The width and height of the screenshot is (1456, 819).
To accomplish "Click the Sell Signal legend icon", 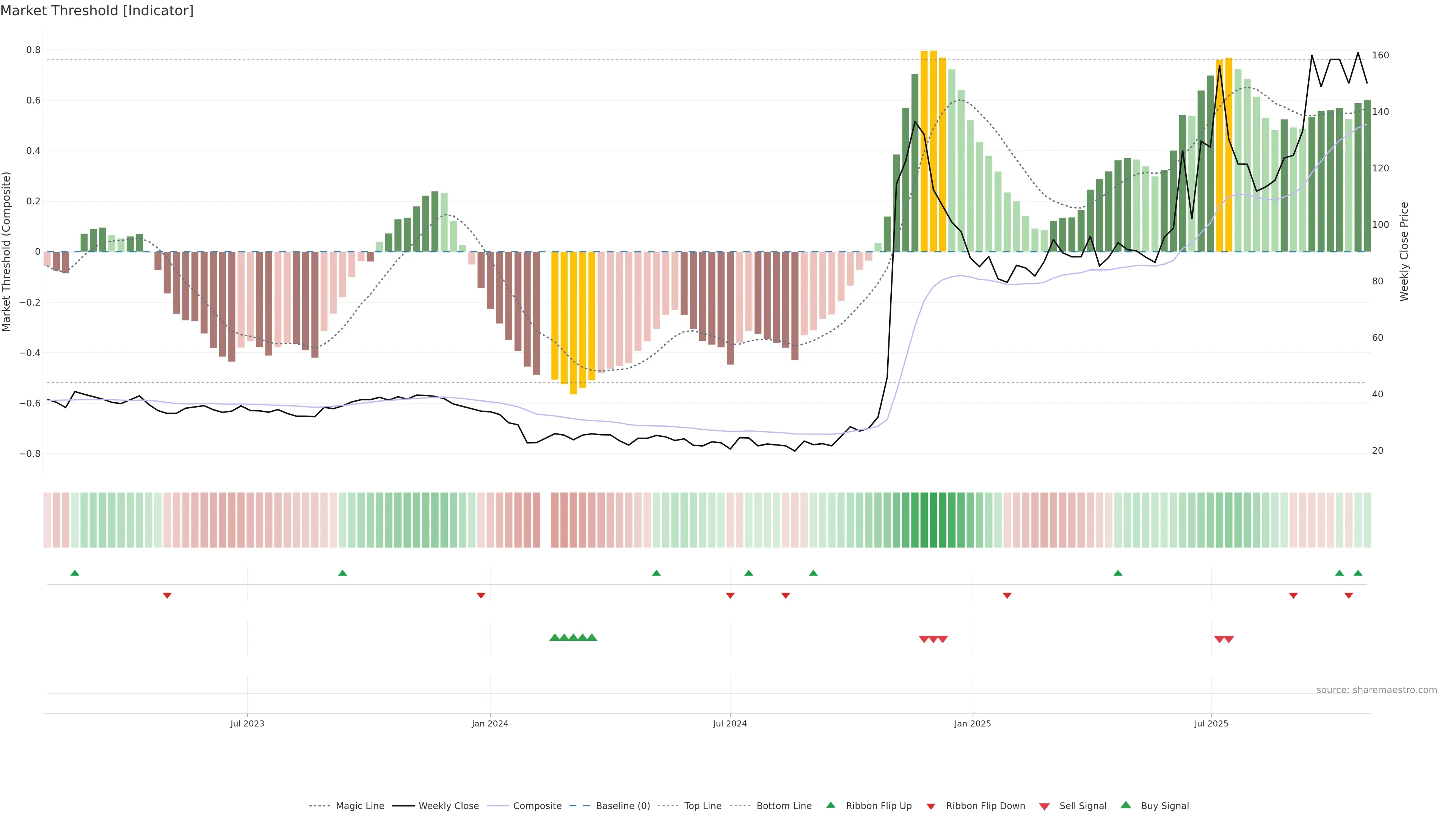I will [x=1045, y=806].
